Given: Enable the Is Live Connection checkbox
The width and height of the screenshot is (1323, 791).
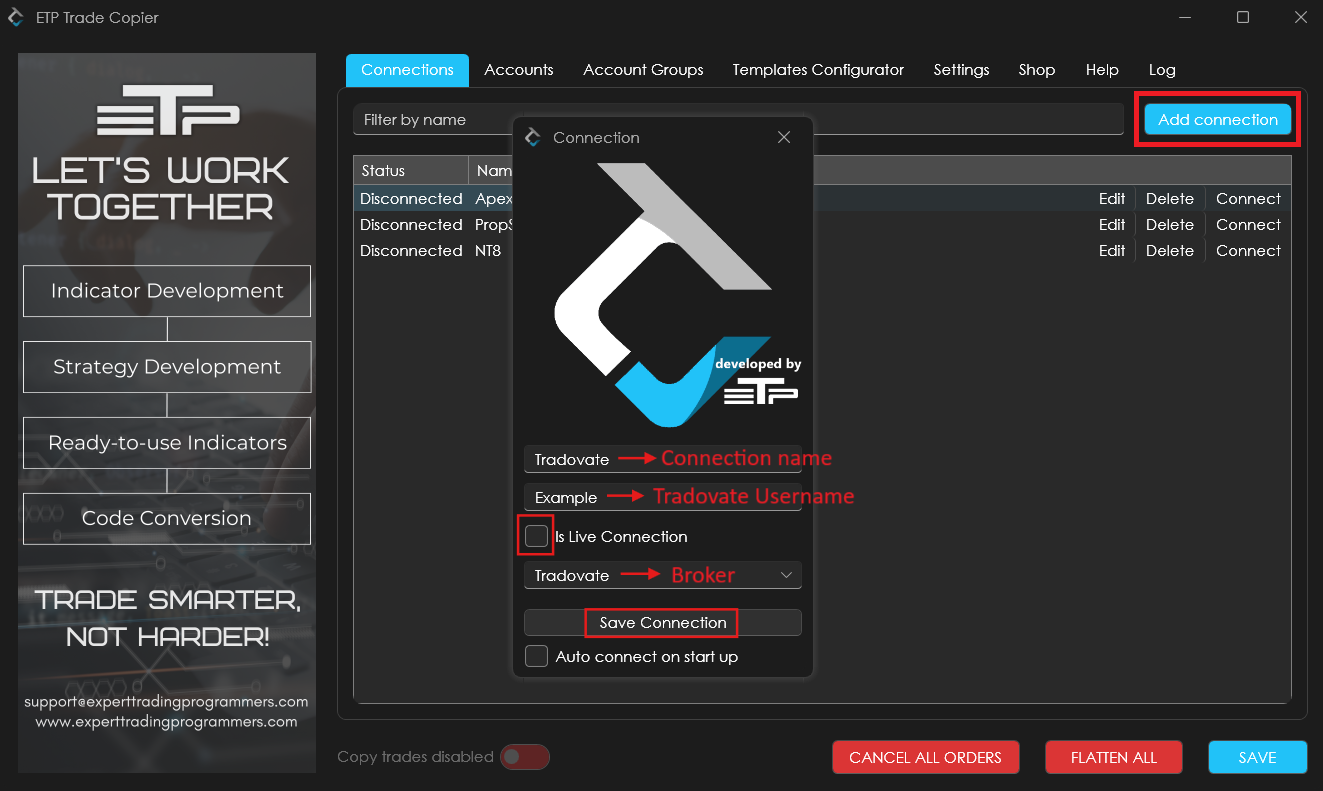Looking at the screenshot, I should click(537, 536).
